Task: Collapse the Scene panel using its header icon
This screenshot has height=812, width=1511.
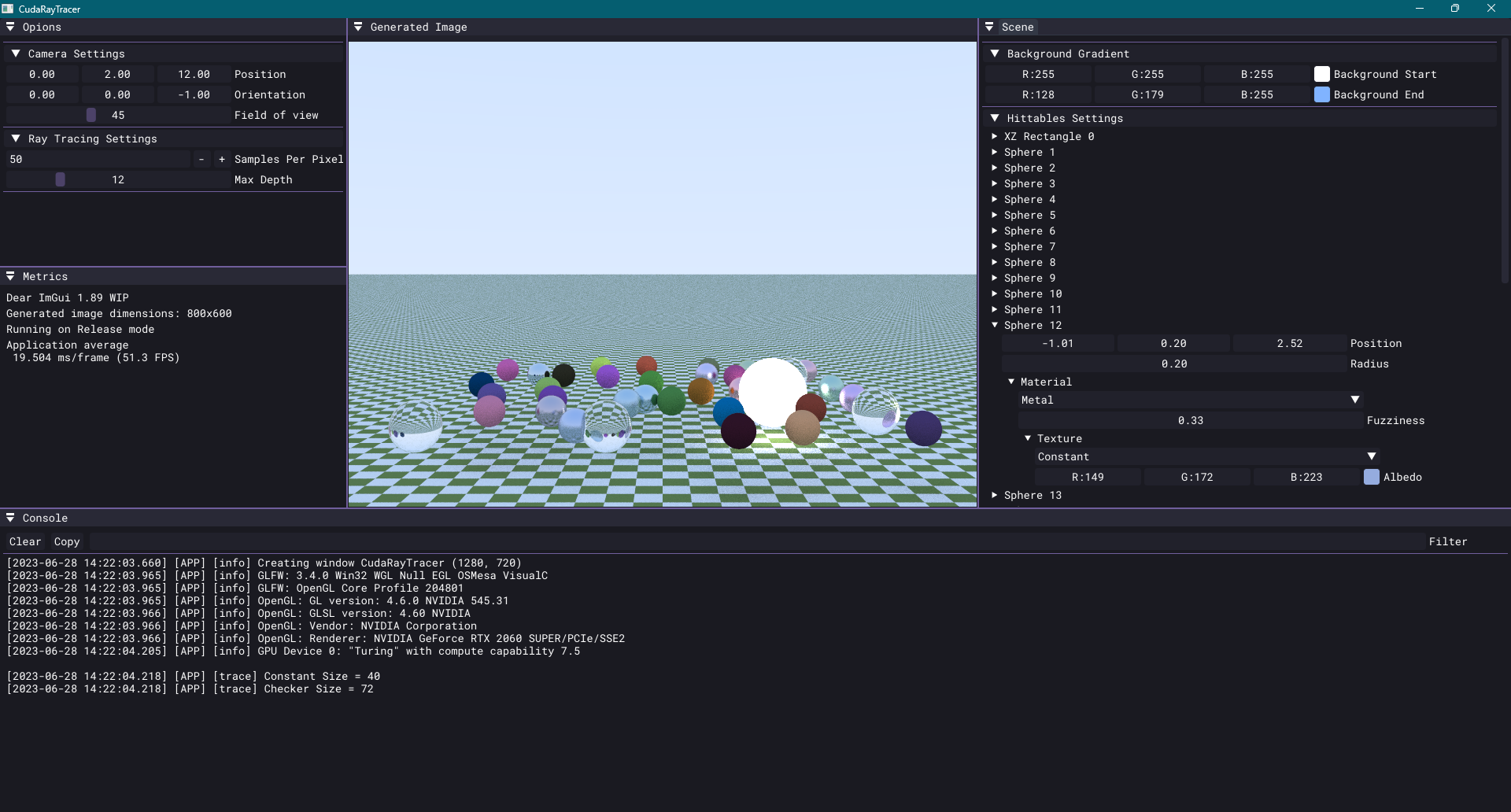Action: point(990,26)
